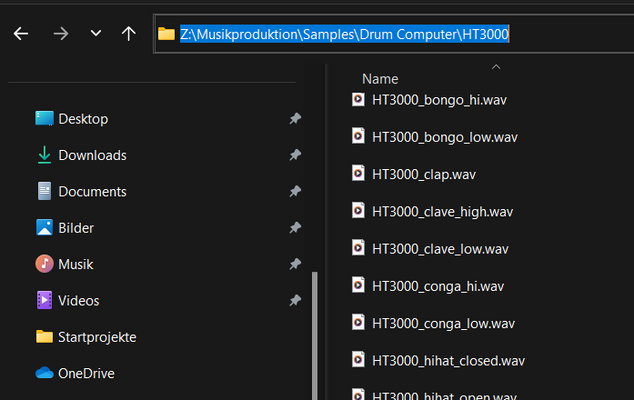Open OneDrive in sidebar
The height and width of the screenshot is (400, 634).
click(x=75, y=374)
